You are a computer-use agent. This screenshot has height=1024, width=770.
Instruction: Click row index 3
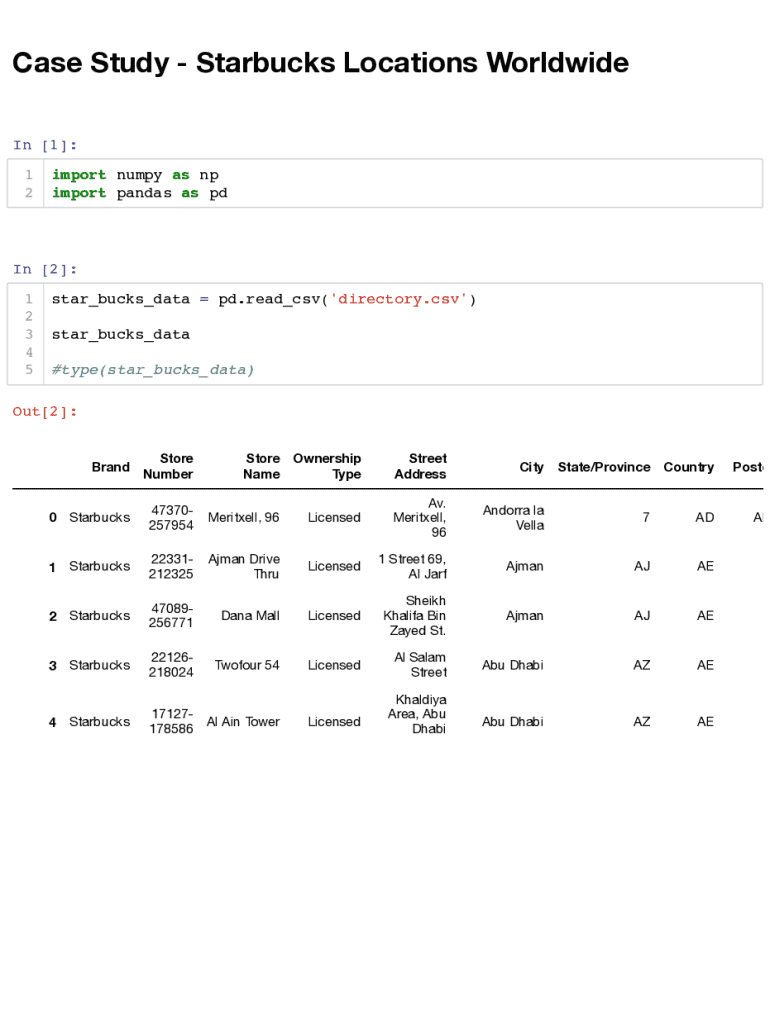(53, 666)
